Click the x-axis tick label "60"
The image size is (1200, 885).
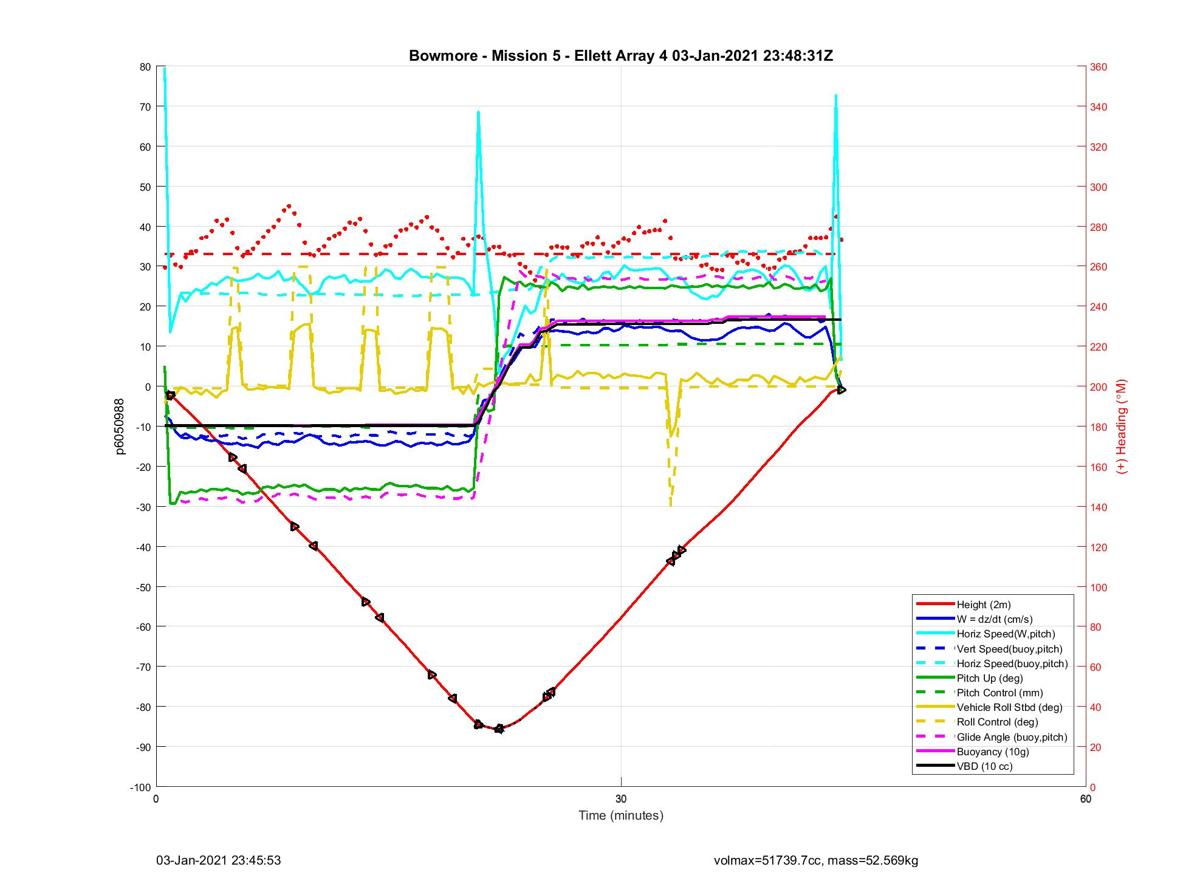[x=1085, y=799]
